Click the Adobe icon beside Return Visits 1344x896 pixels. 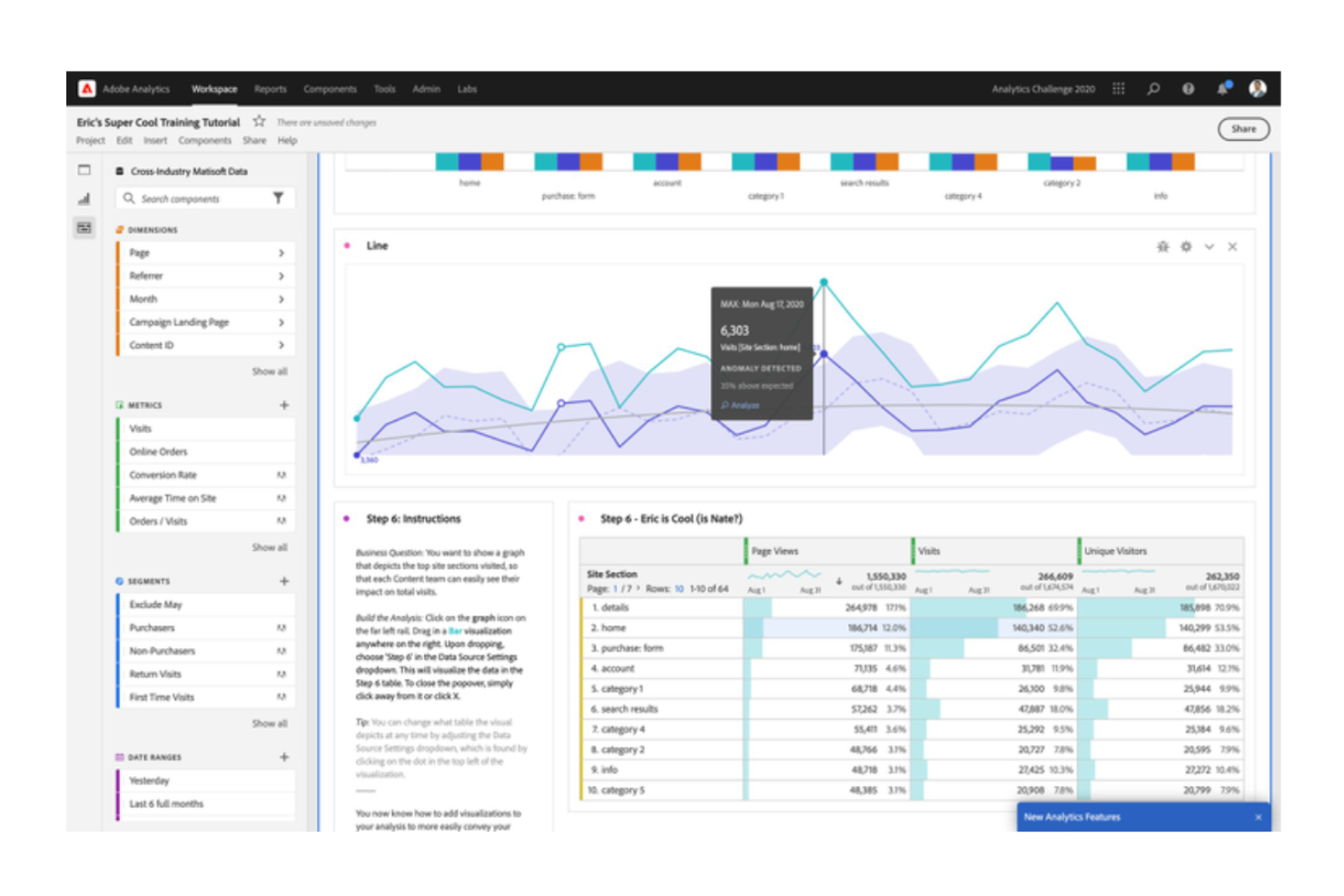click(282, 674)
